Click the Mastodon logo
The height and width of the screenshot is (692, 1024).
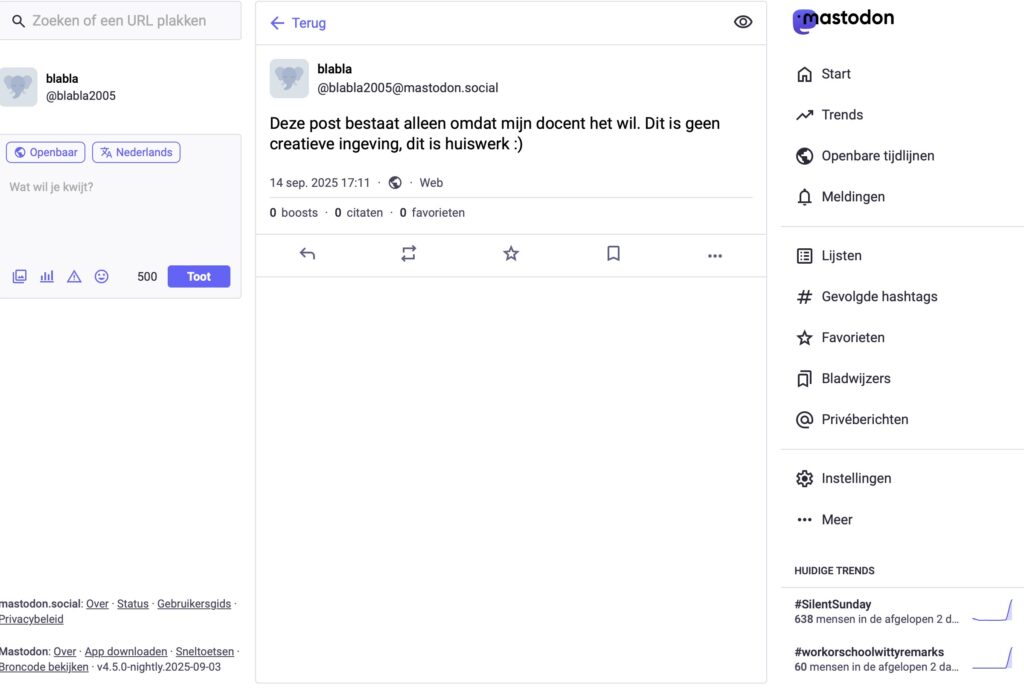pyautogui.click(x=843, y=20)
